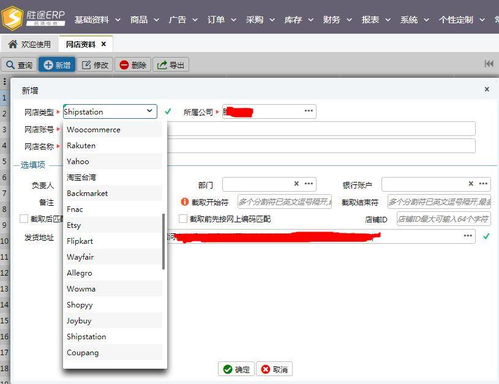Click the green check next to 网店类型
499x384 pixels.
click(168, 112)
